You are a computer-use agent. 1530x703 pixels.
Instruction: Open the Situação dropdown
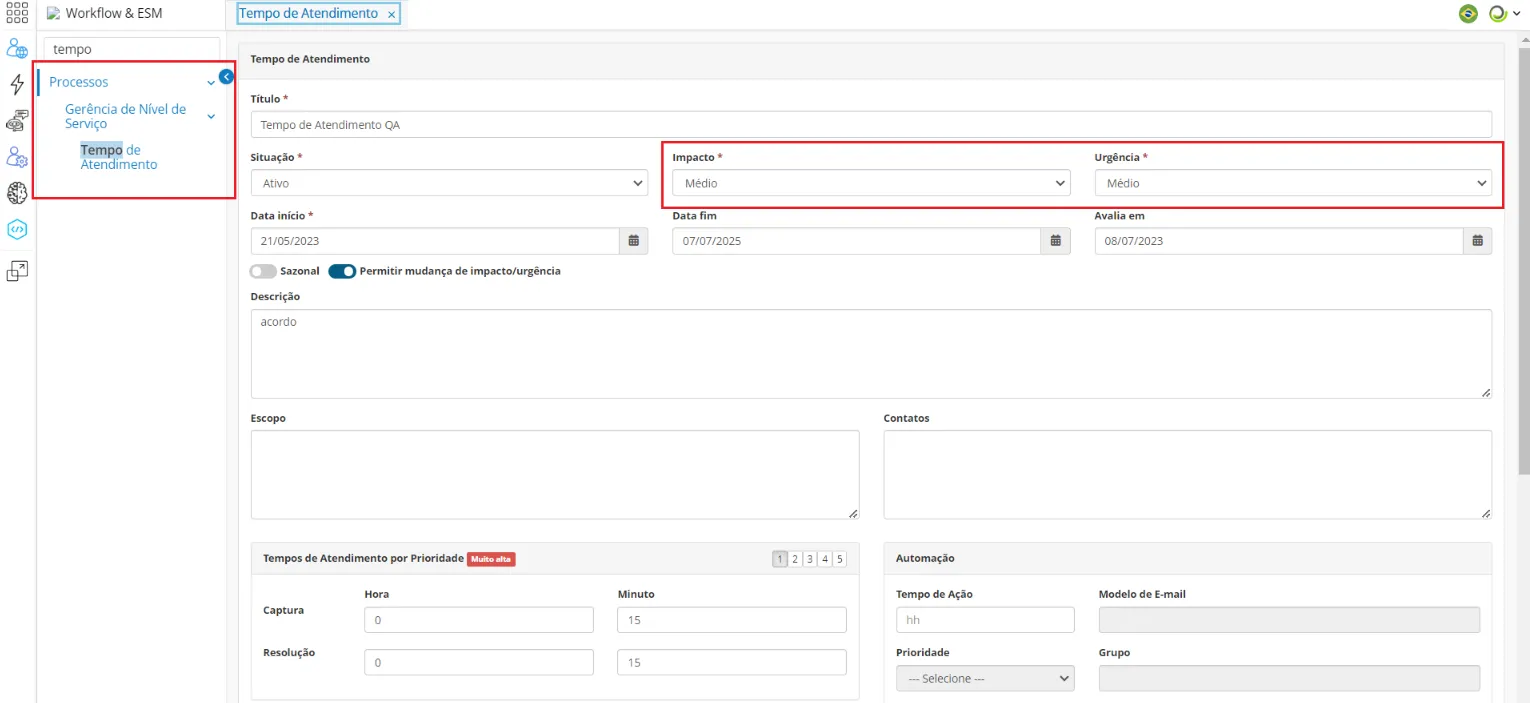(449, 183)
